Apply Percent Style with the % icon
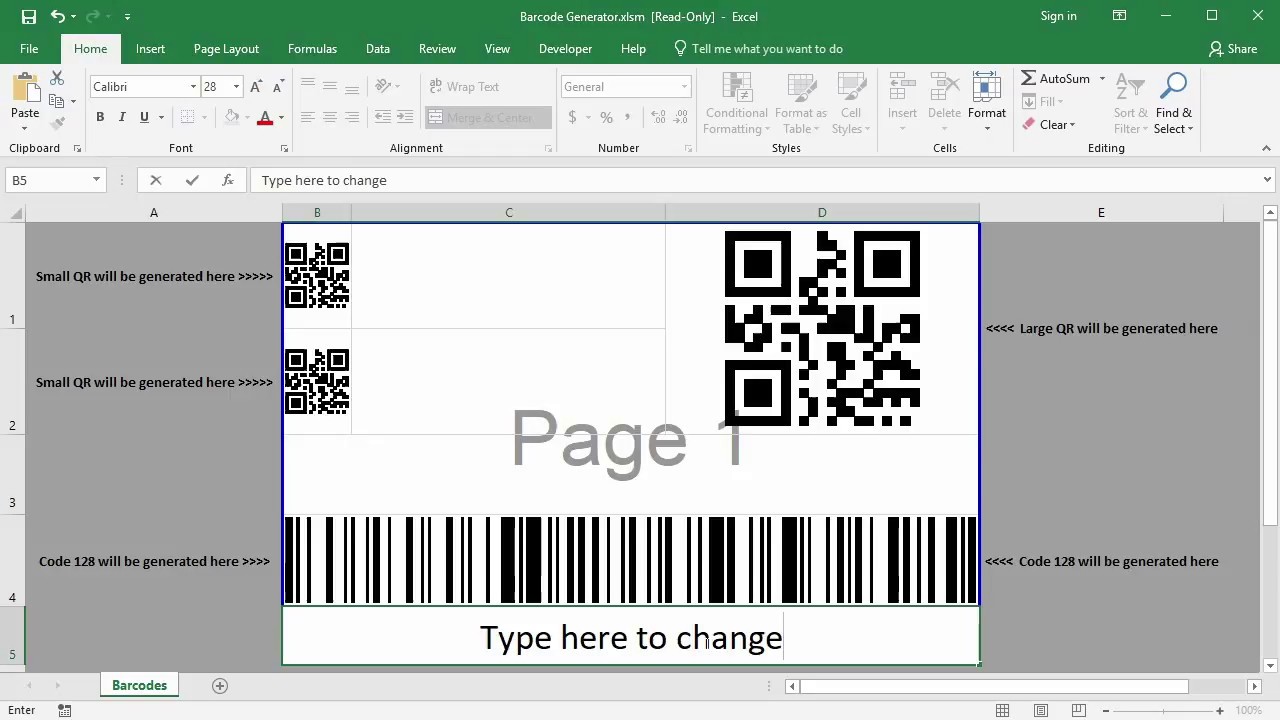 coord(606,117)
